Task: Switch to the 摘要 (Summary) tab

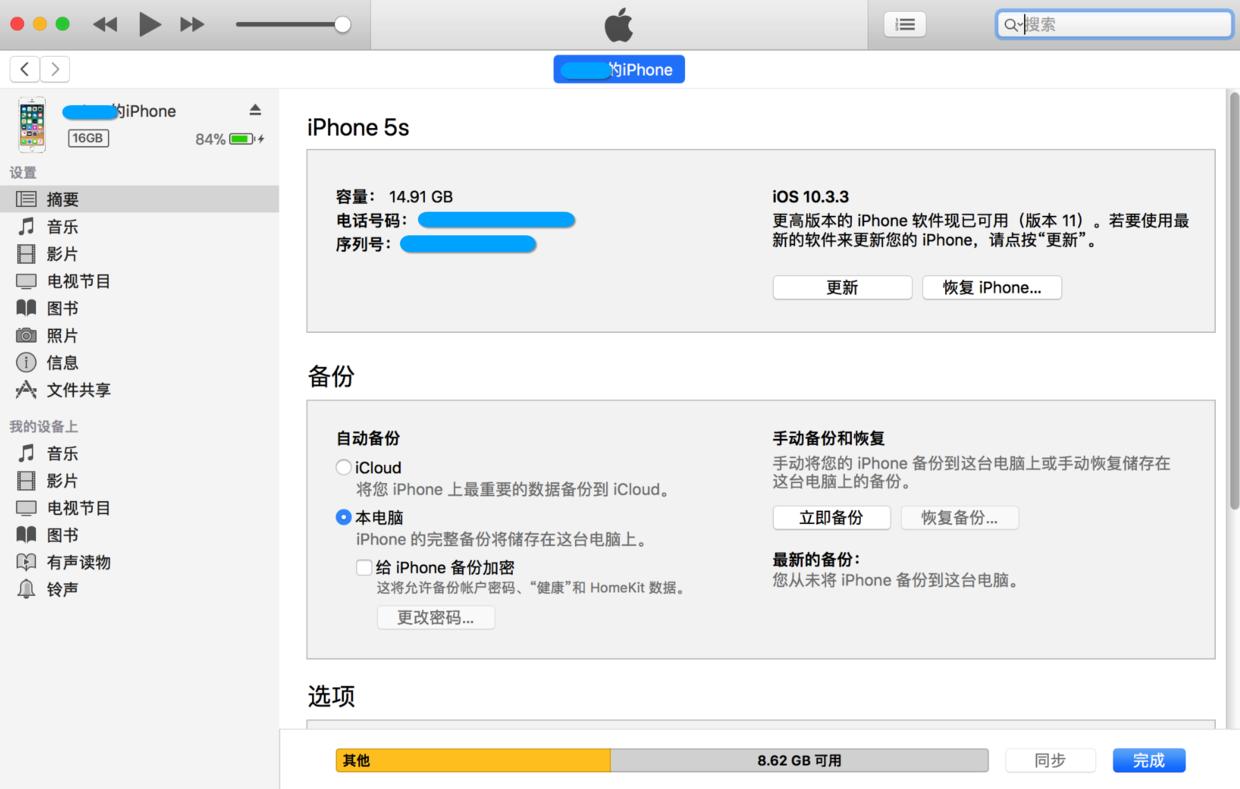Action: pyautogui.click(x=62, y=198)
